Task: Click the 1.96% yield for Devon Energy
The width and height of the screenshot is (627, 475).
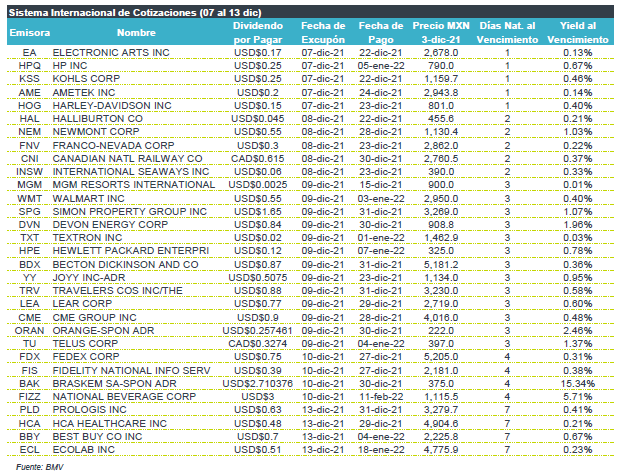Action: click(578, 225)
